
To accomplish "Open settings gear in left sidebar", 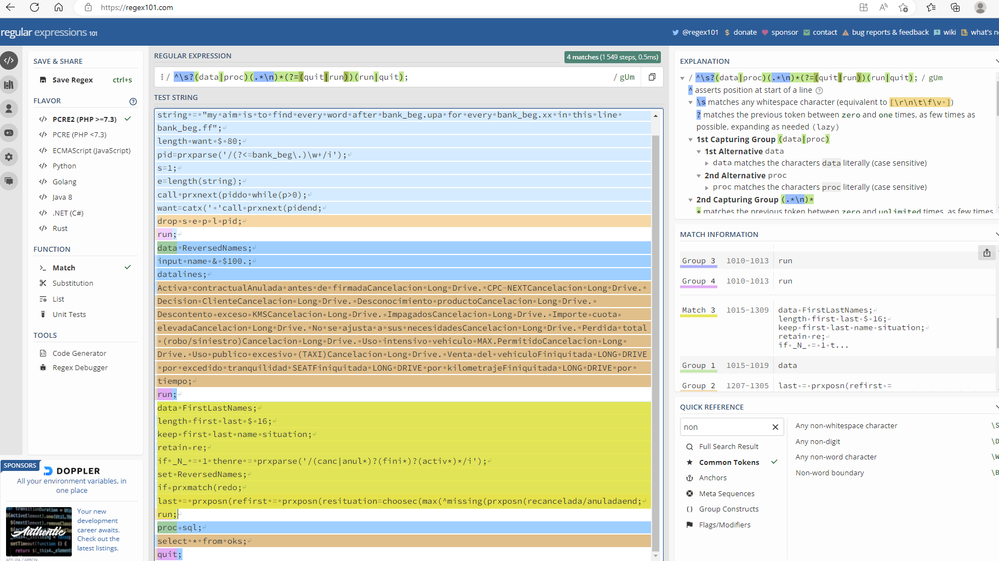I will [9, 157].
